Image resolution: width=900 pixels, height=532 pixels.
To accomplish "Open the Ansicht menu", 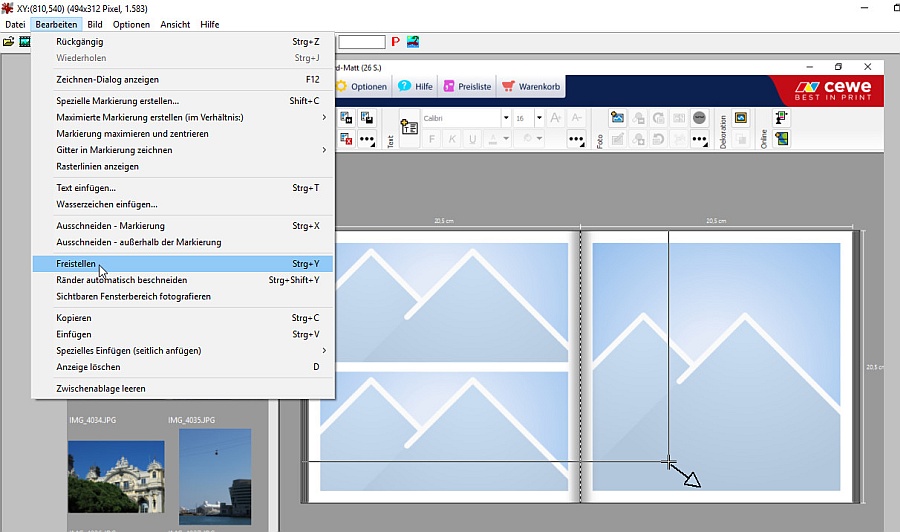I will [x=175, y=24].
